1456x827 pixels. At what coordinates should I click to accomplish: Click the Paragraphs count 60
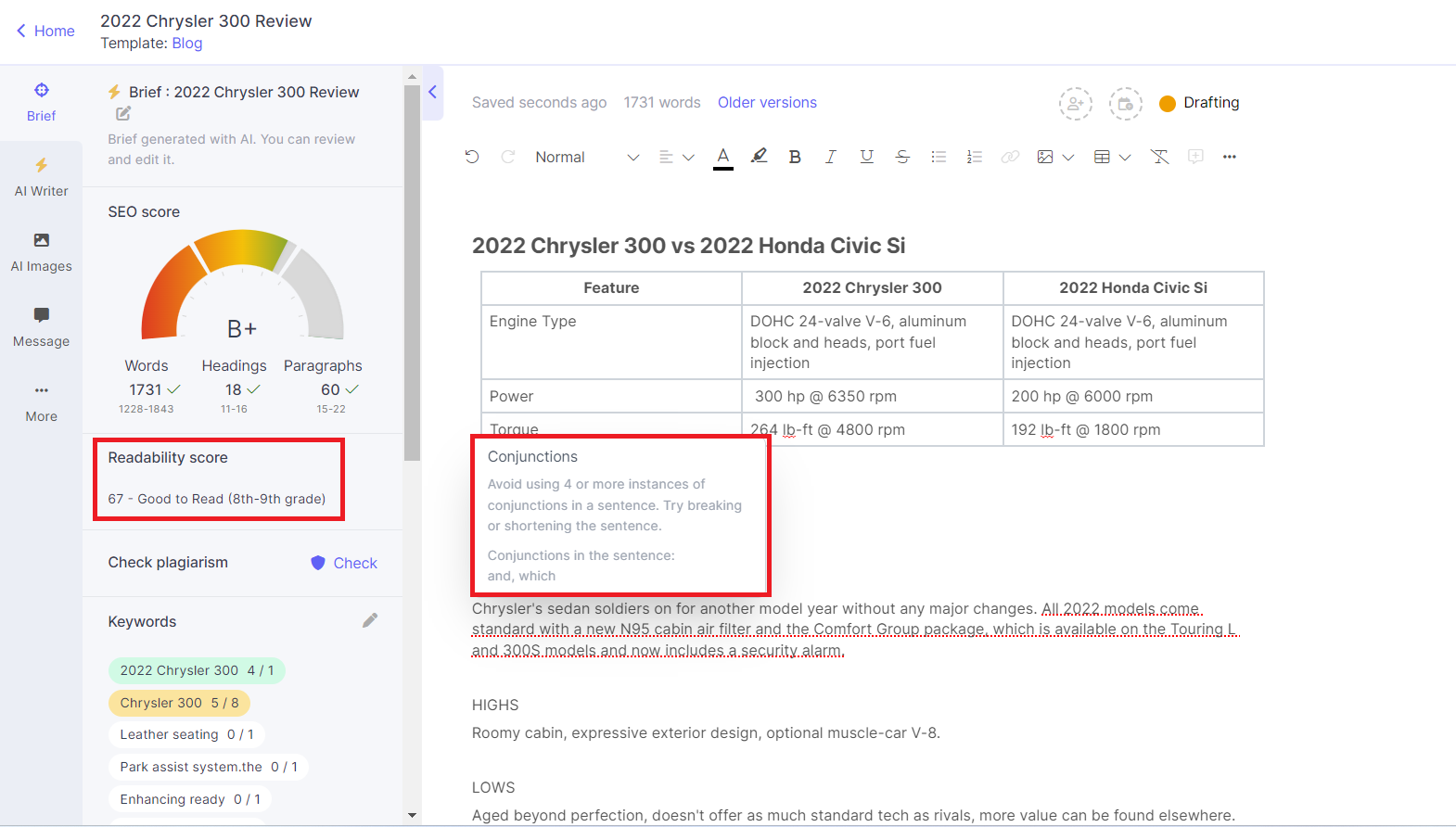[330, 389]
